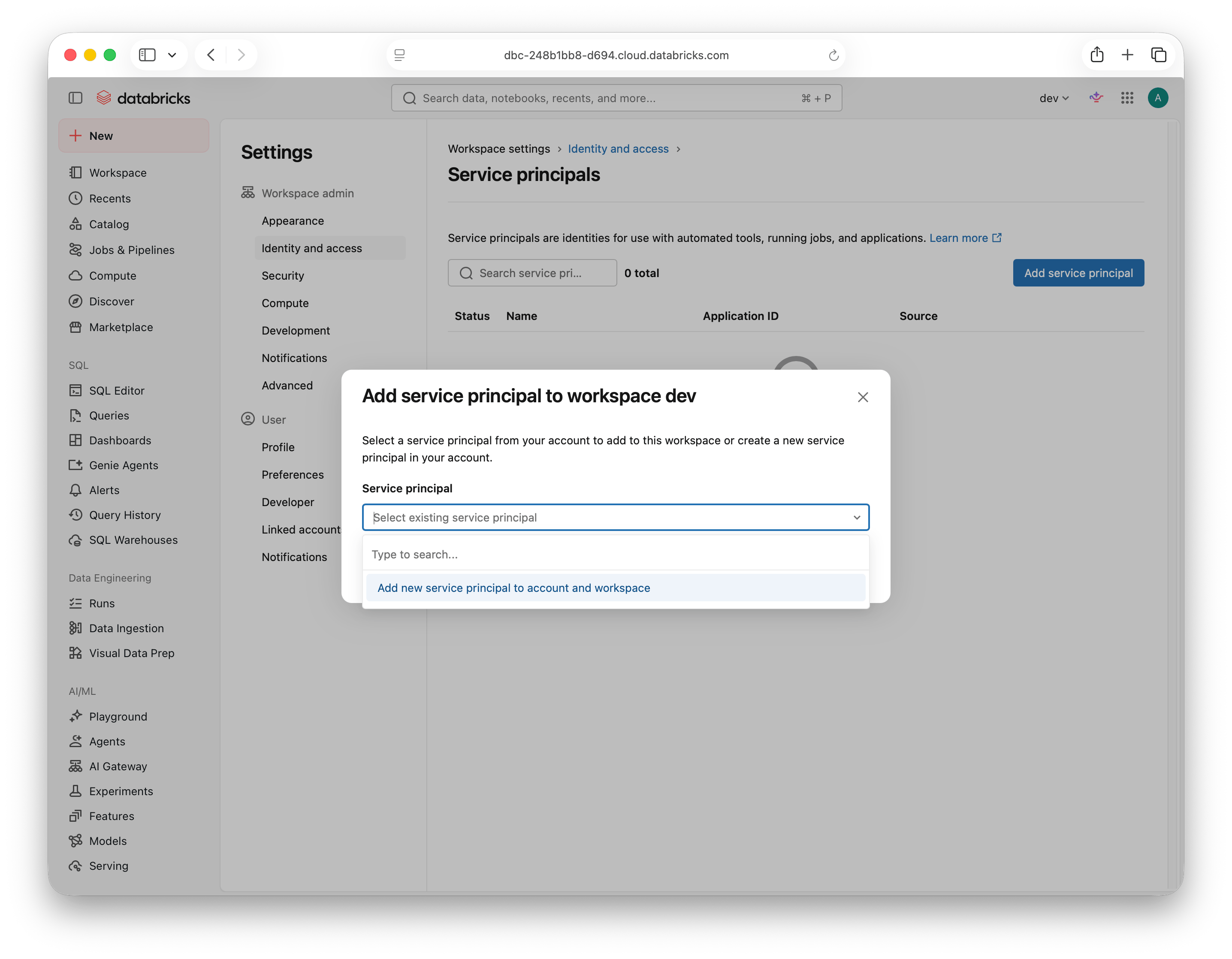This screenshot has height=959, width=1232.
Task: Expand the dev workspace switcher
Action: (x=1054, y=98)
